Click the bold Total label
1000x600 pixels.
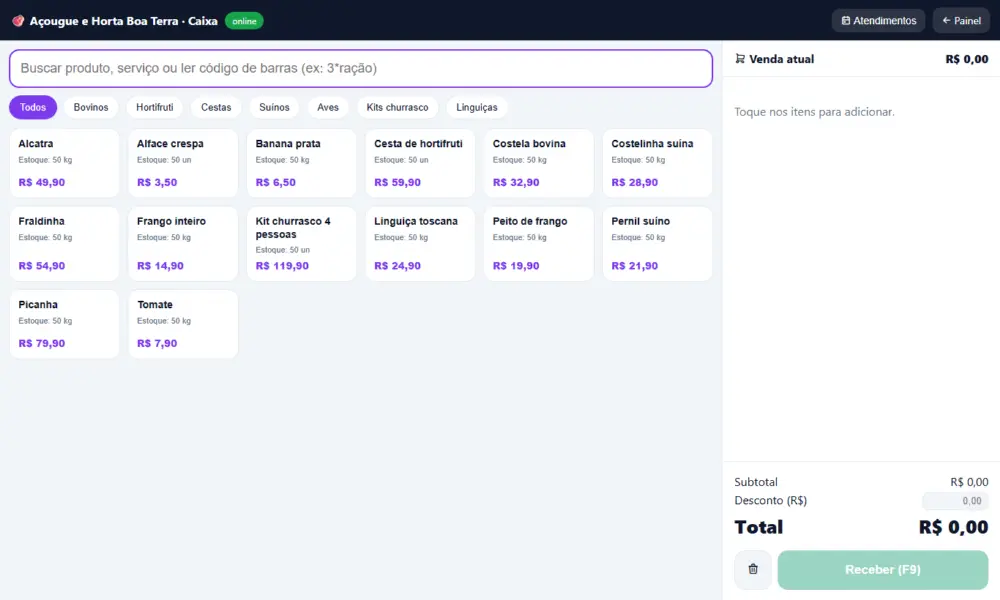pos(758,527)
